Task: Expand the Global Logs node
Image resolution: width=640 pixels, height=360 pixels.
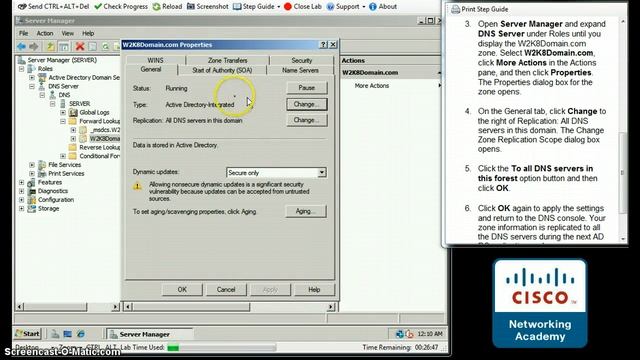Action: pyautogui.click(x=63, y=112)
